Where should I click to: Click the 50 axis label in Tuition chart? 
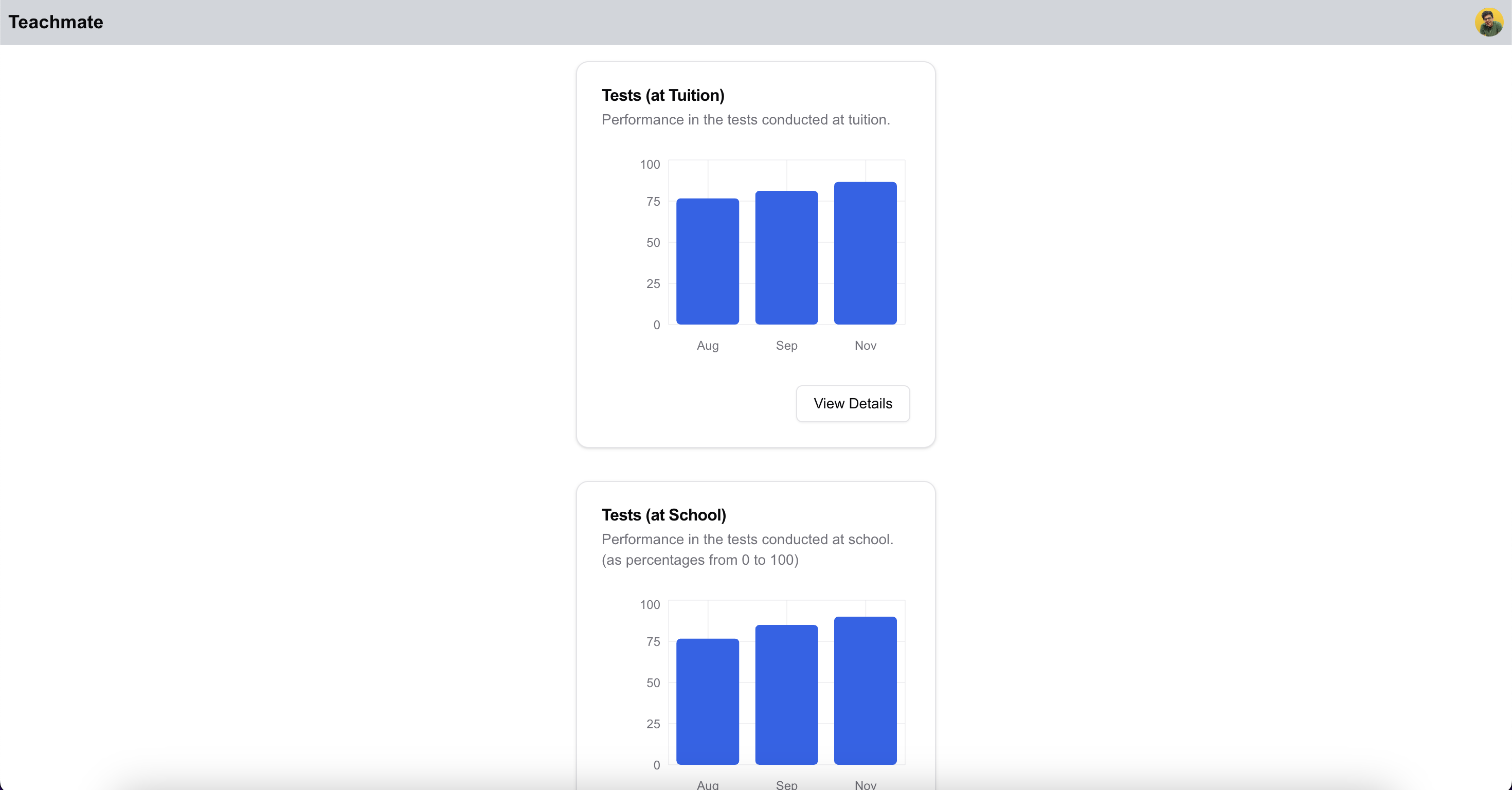tap(653, 242)
